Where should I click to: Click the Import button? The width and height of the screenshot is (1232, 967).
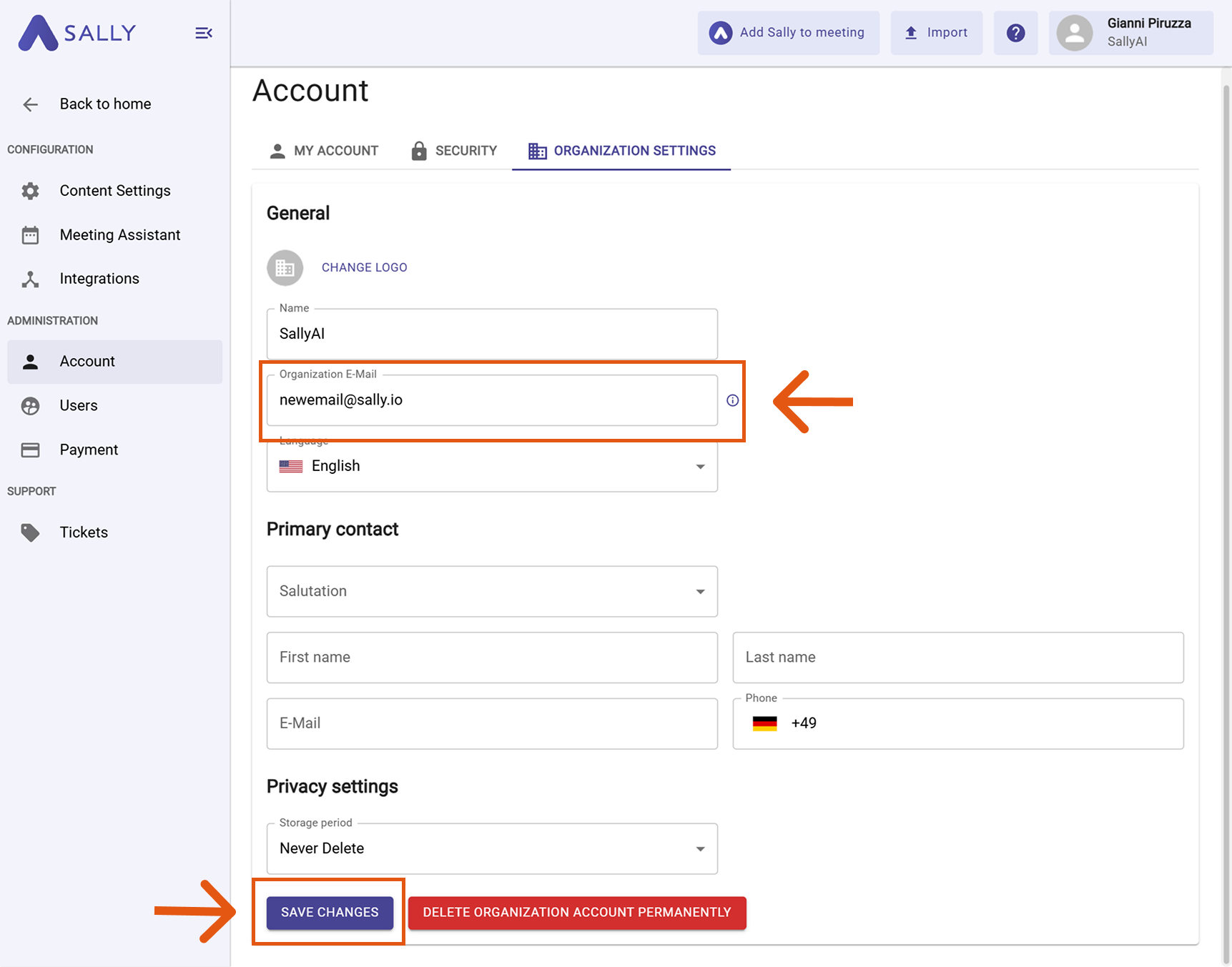[936, 33]
